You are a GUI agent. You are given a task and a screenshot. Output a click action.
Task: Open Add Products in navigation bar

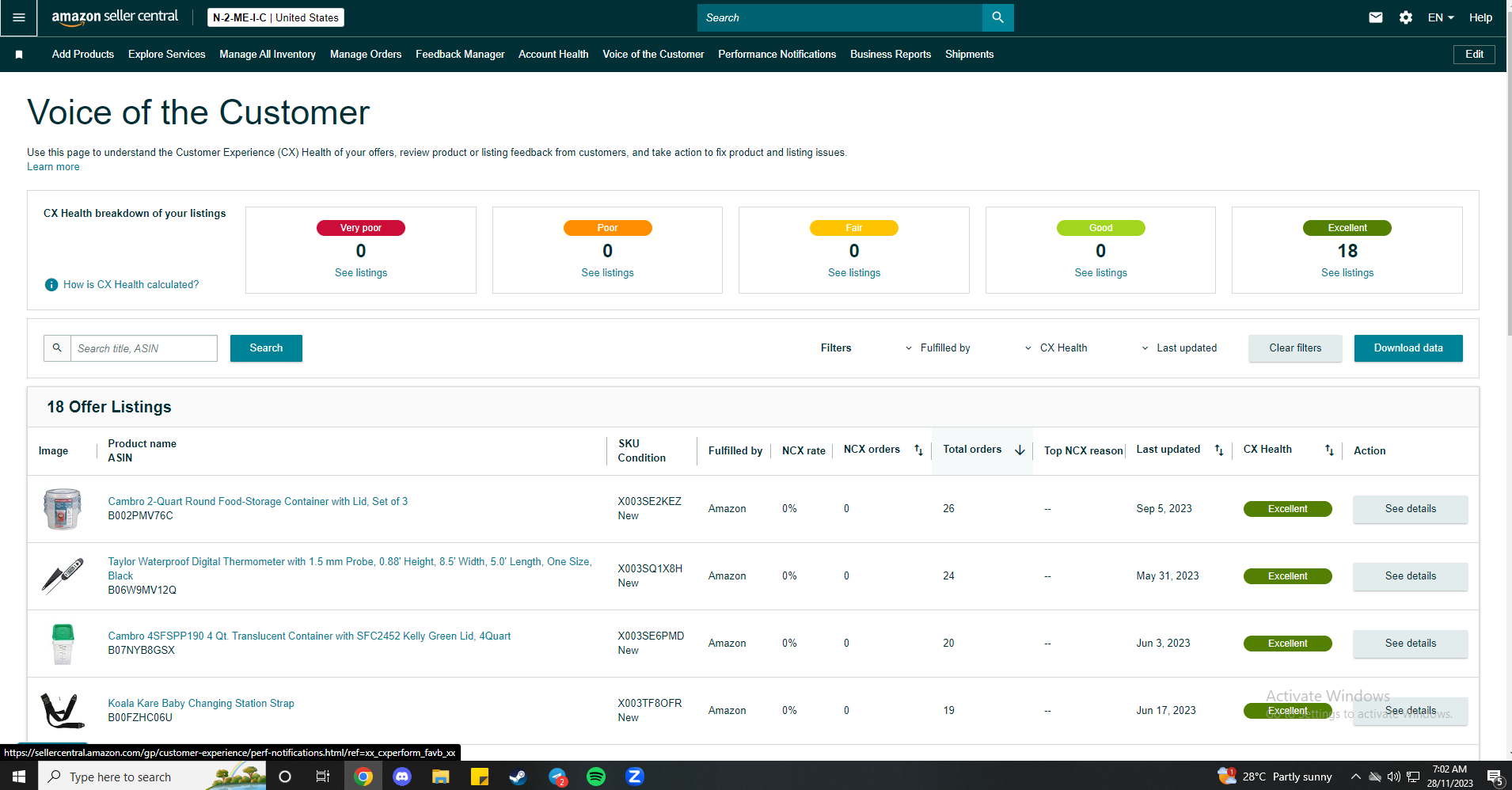83,55
